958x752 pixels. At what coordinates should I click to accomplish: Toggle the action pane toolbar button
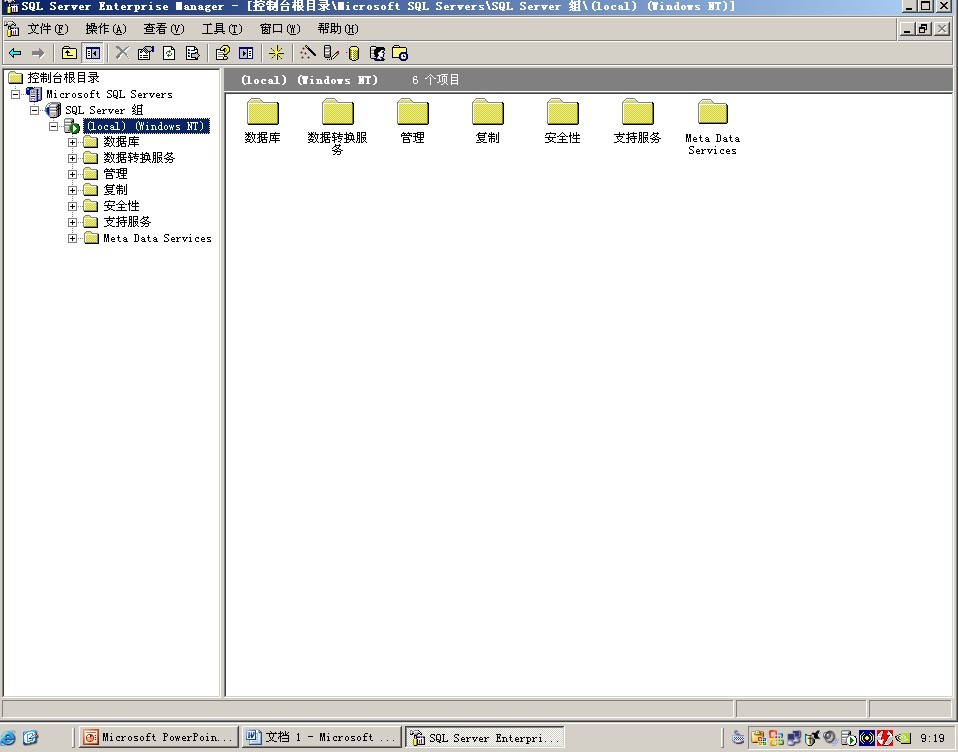tap(246, 53)
